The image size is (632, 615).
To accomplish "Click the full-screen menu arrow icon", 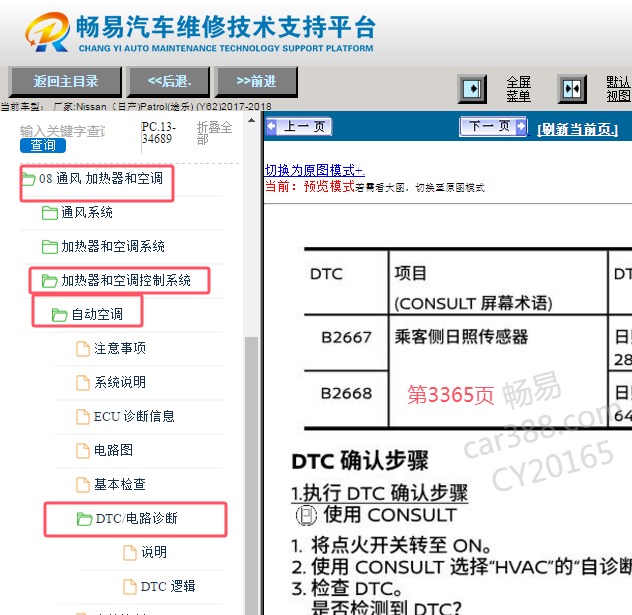I will pyautogui.click(x=472, y=89).
